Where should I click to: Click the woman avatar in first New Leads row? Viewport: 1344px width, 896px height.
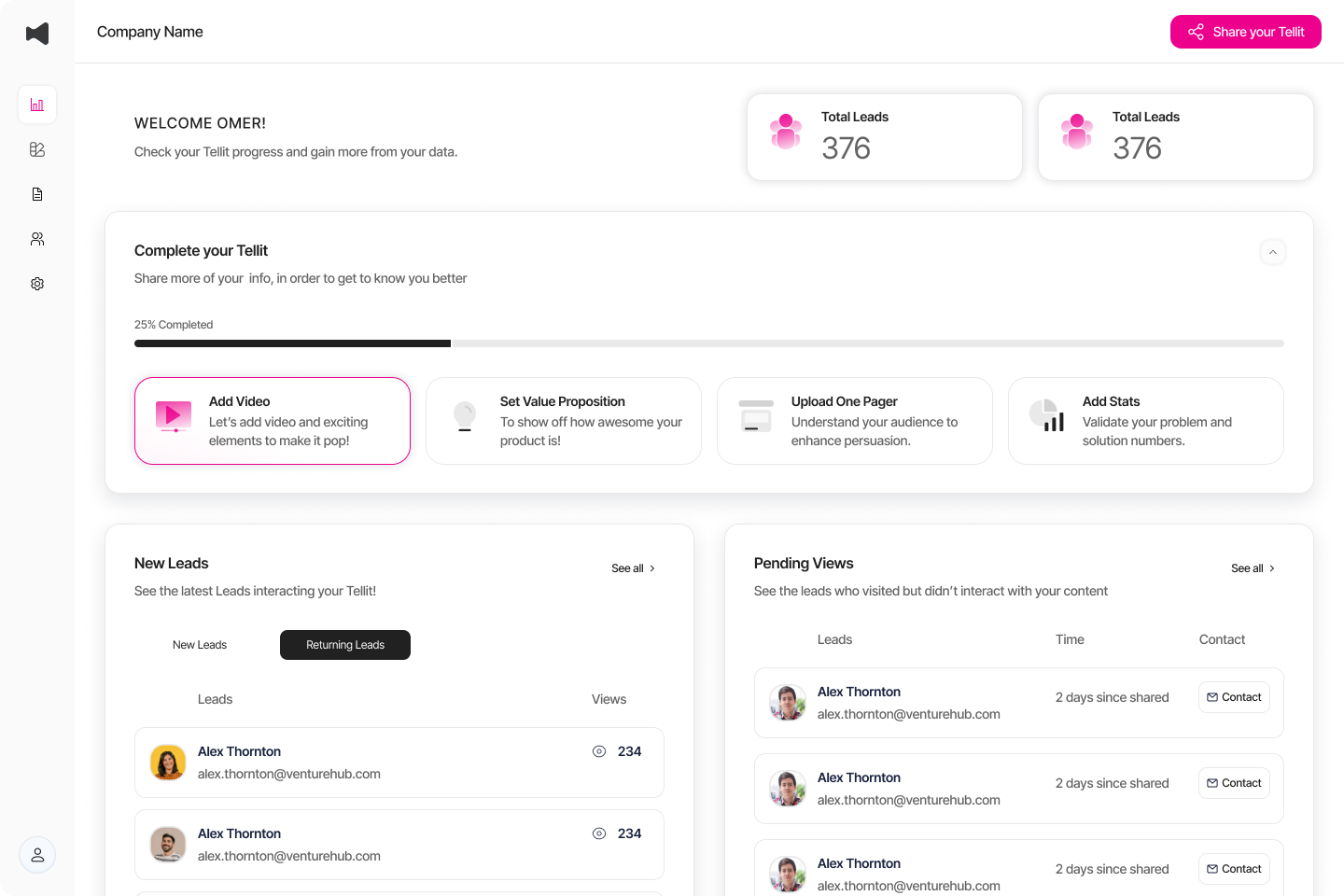coord(168,763)
